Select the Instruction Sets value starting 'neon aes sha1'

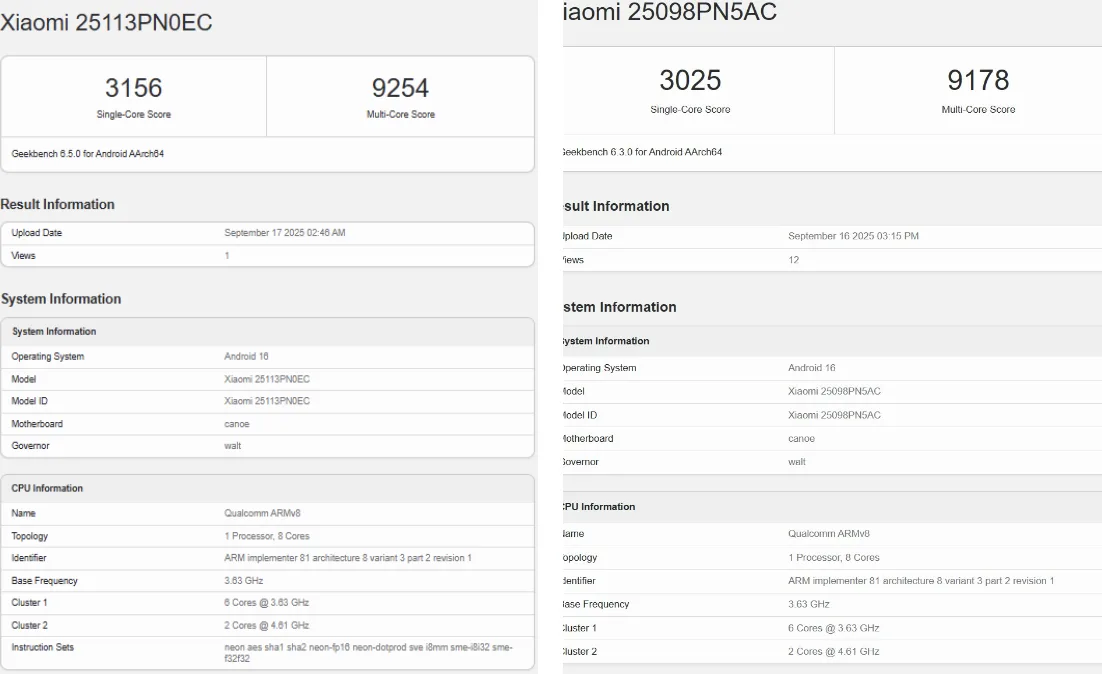(368, 652)
